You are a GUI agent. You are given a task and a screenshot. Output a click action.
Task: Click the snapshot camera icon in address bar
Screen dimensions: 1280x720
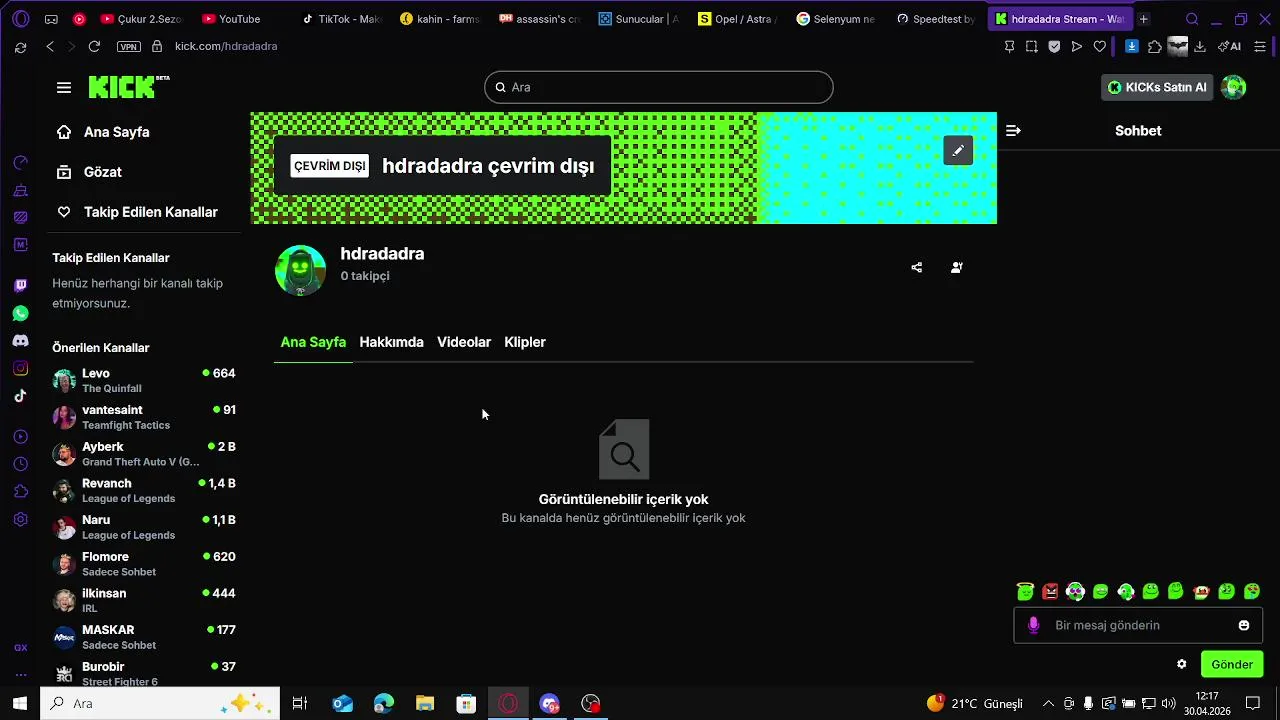coord(1032,46)
